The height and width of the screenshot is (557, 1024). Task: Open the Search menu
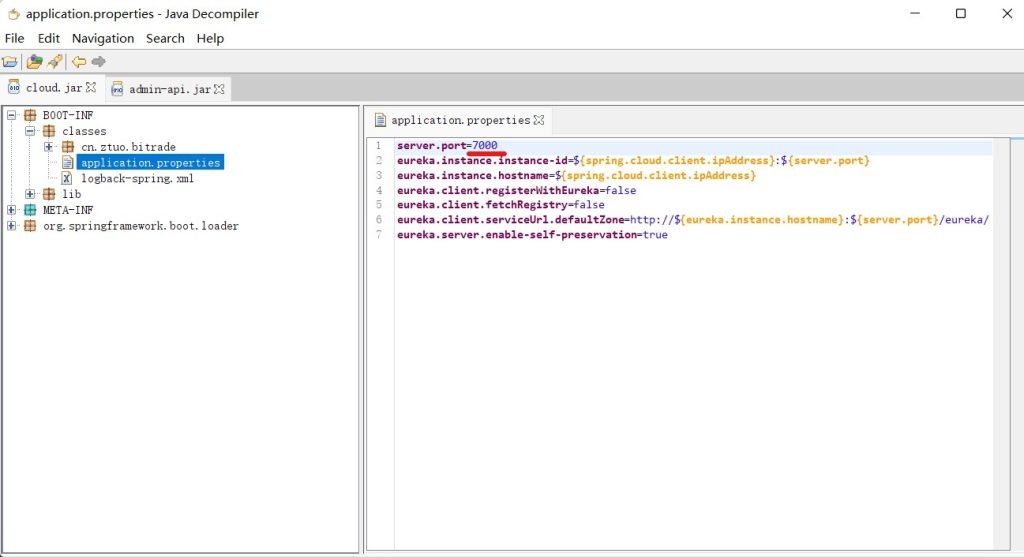coord(165,38)
